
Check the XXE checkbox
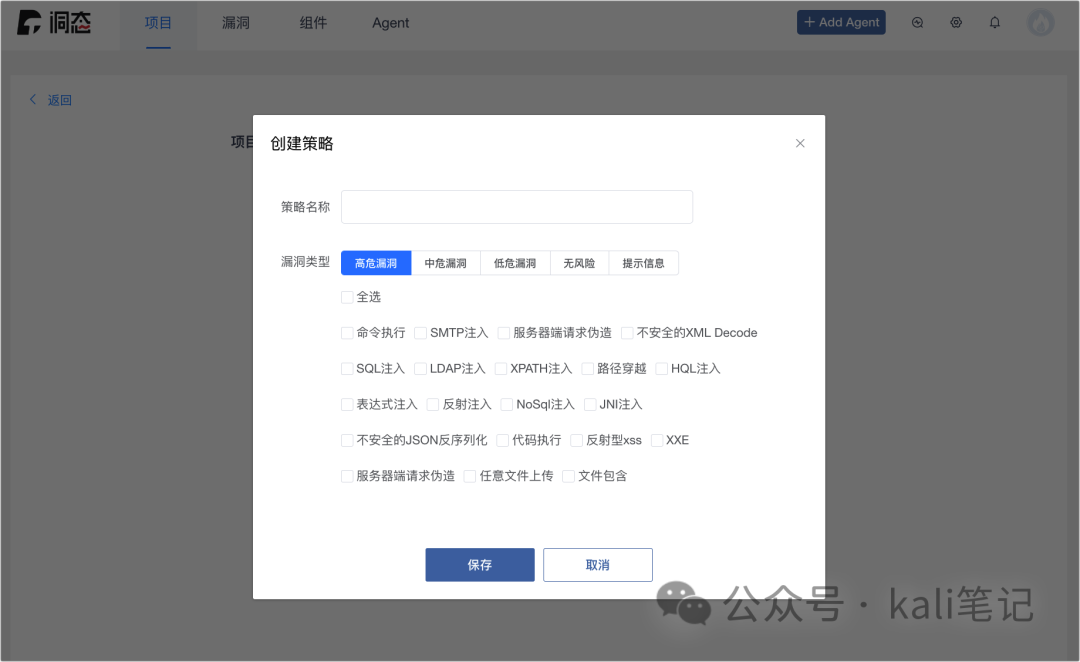click(657, 440)
